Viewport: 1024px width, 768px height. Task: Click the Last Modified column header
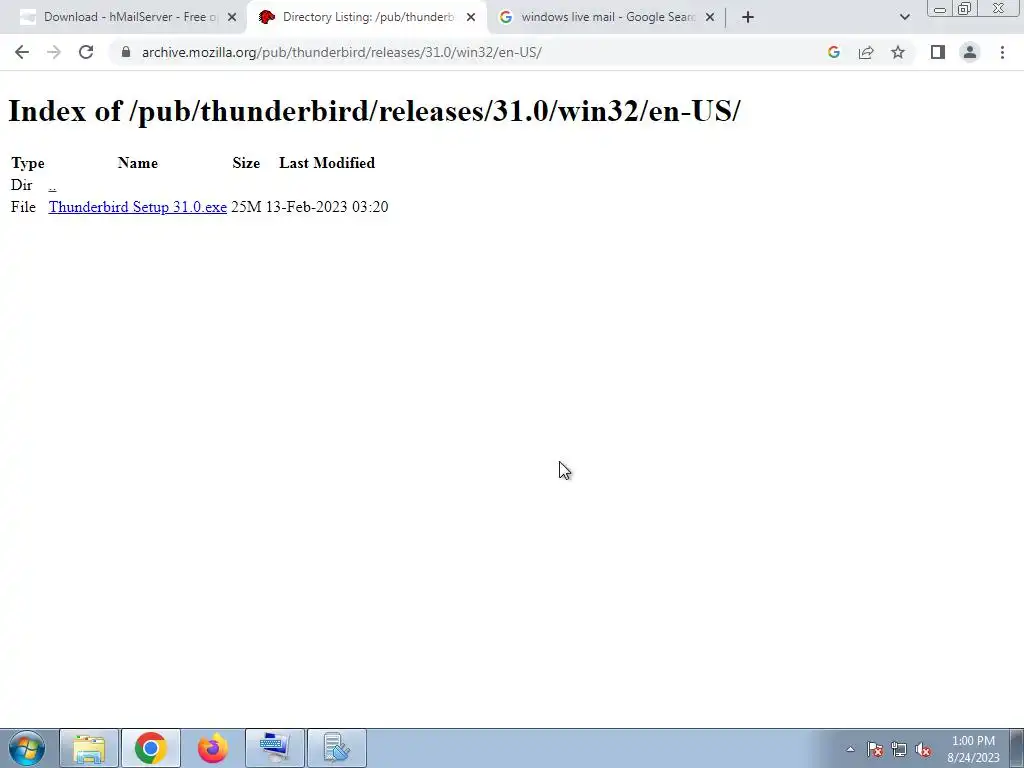click(327, 163)
